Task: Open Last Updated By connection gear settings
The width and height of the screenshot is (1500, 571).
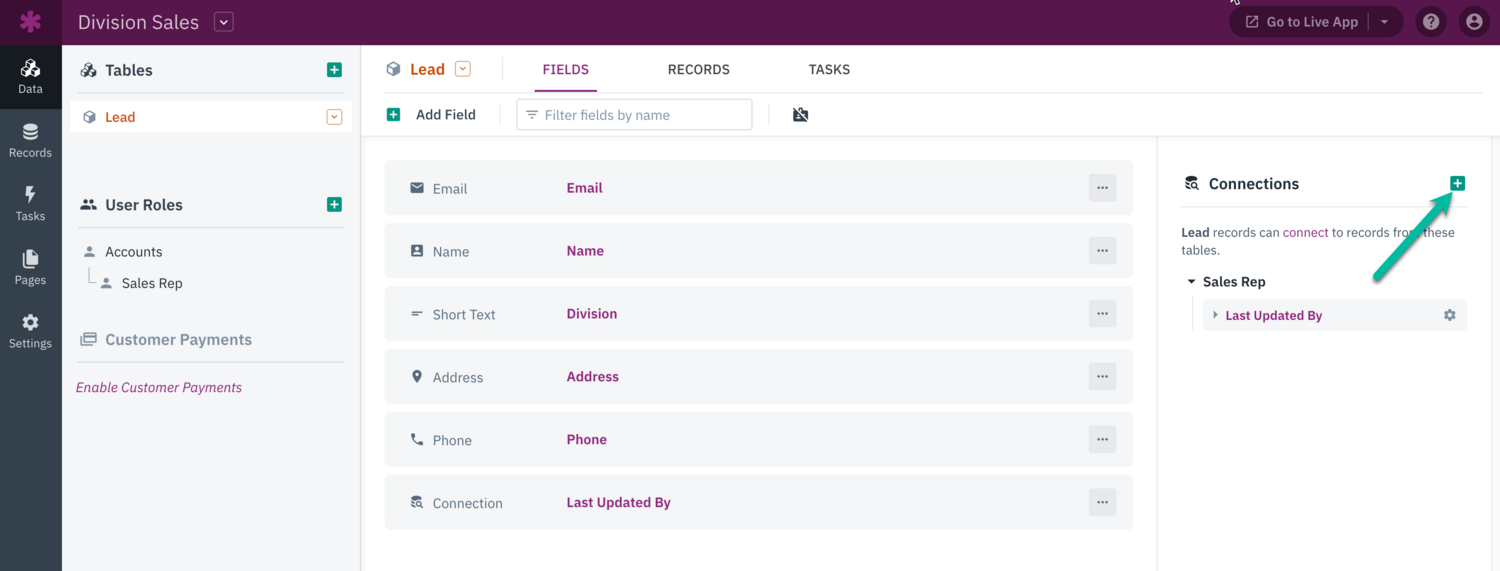Action: pyautogui.click(x=1449, y=315)
